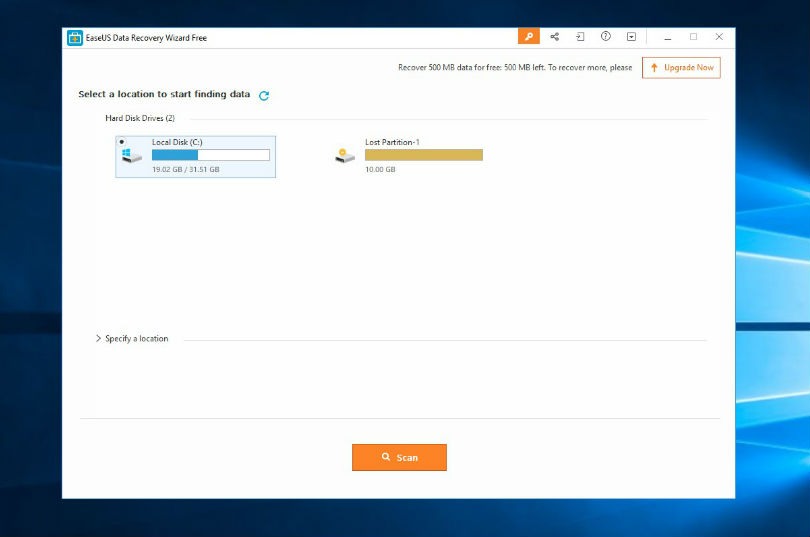The height and width of the screenshot is (537, 810).
Task: Click the Local Disk (C:) Windows drive icon
Action: click(x=132, y=155)
